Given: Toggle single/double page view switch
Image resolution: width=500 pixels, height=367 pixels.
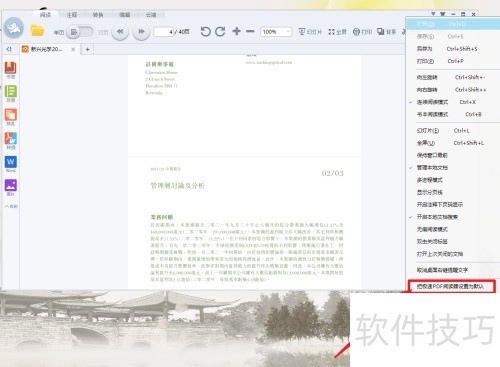Looking at the screenshot, I should [80, 32].
